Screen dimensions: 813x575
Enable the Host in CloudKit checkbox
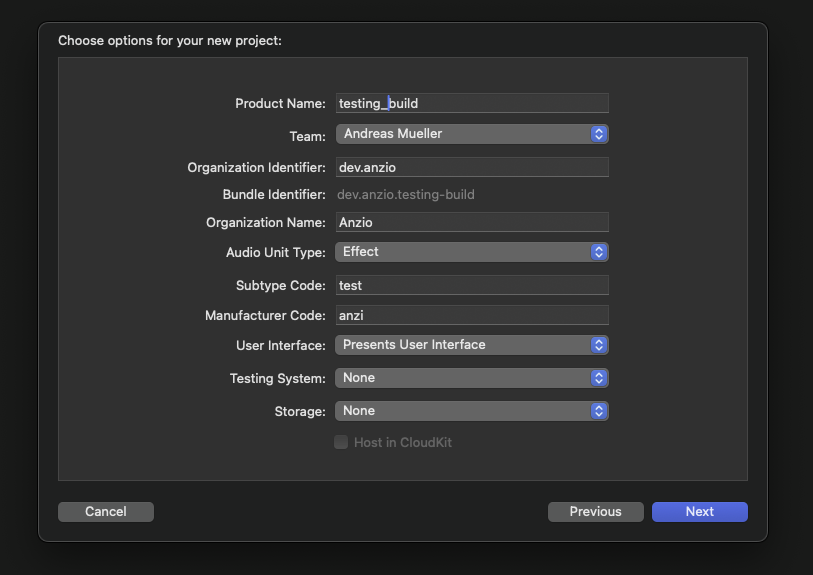[341, 442]
